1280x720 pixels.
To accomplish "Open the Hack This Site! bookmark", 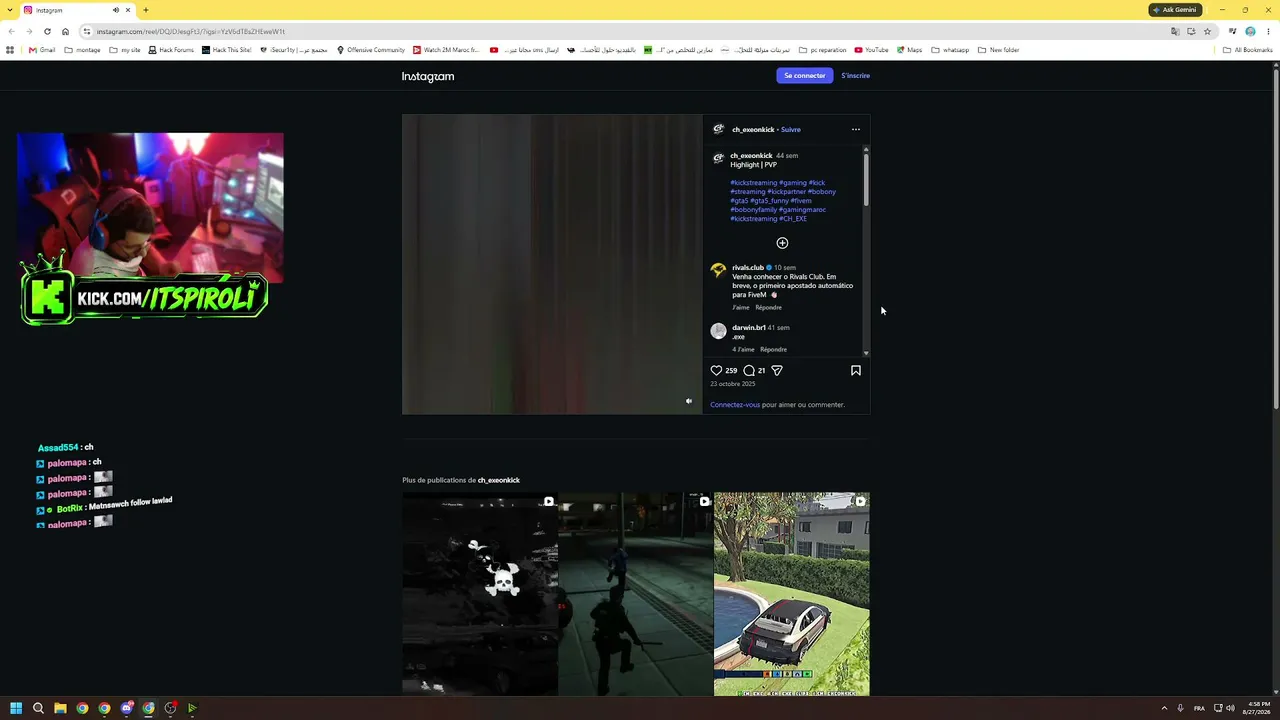I will tap(227, 50).
